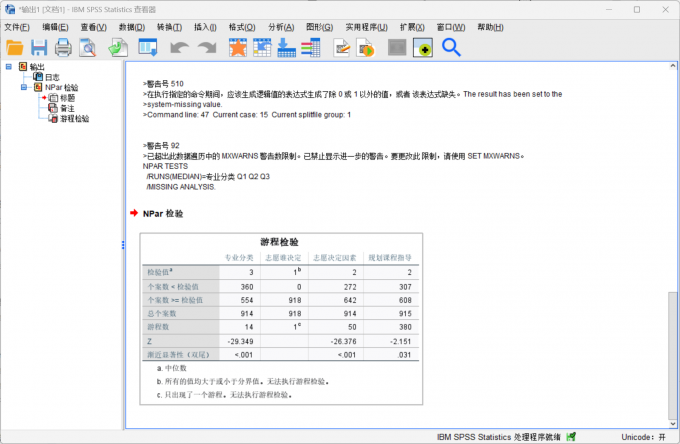Viewport: 680px width, 444px height.
Task: Select 游程检验 in the outline tree
Action: click(x=74, y=119)
